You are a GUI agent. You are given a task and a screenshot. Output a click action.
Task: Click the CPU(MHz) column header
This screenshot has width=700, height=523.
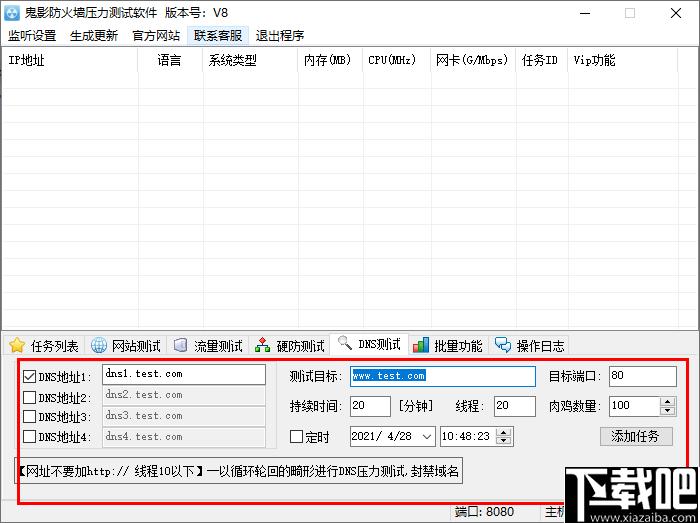[397, 60]
